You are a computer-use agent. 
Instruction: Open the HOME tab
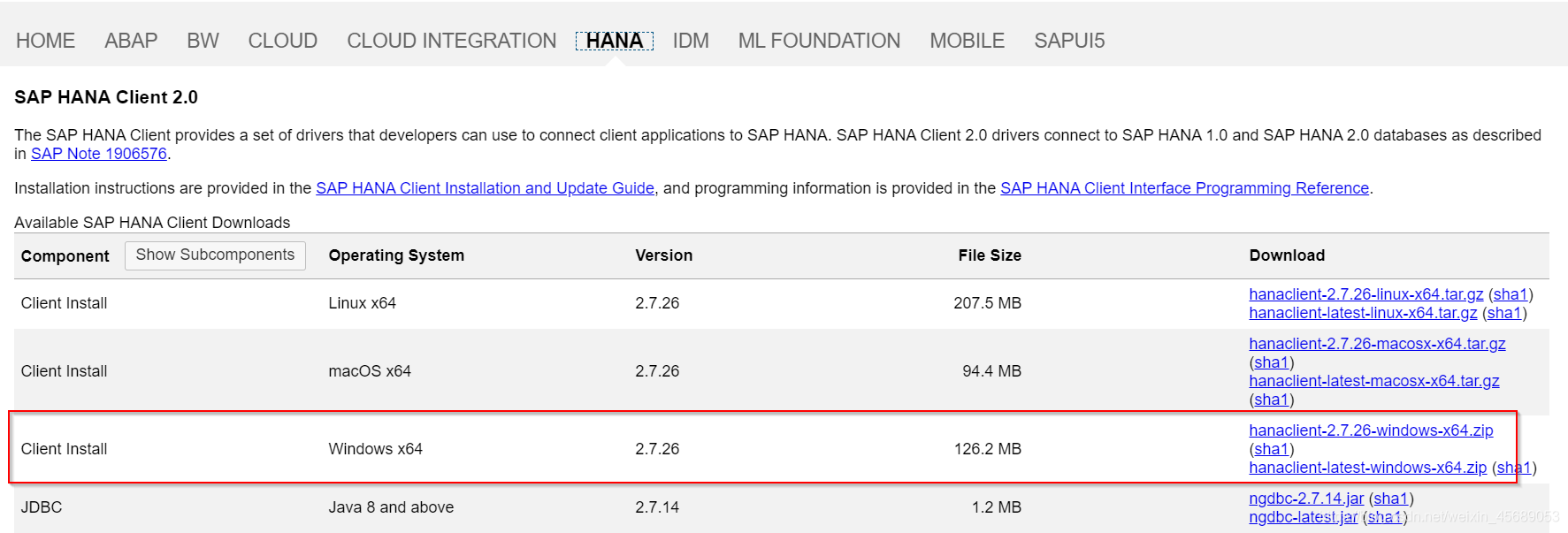point(45,41)
